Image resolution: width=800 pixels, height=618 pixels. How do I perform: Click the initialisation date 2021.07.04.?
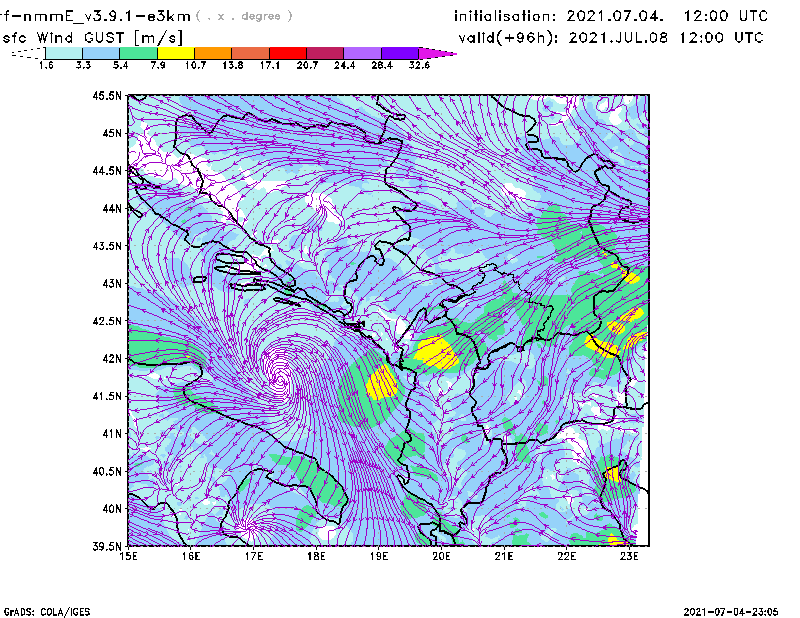tap(615, 16)
